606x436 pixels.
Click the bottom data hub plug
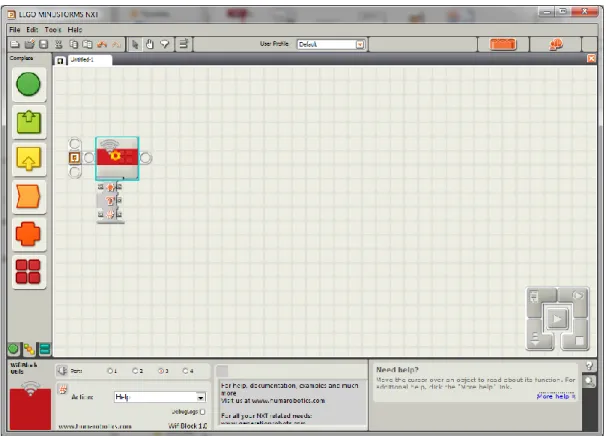coord(110,214)
